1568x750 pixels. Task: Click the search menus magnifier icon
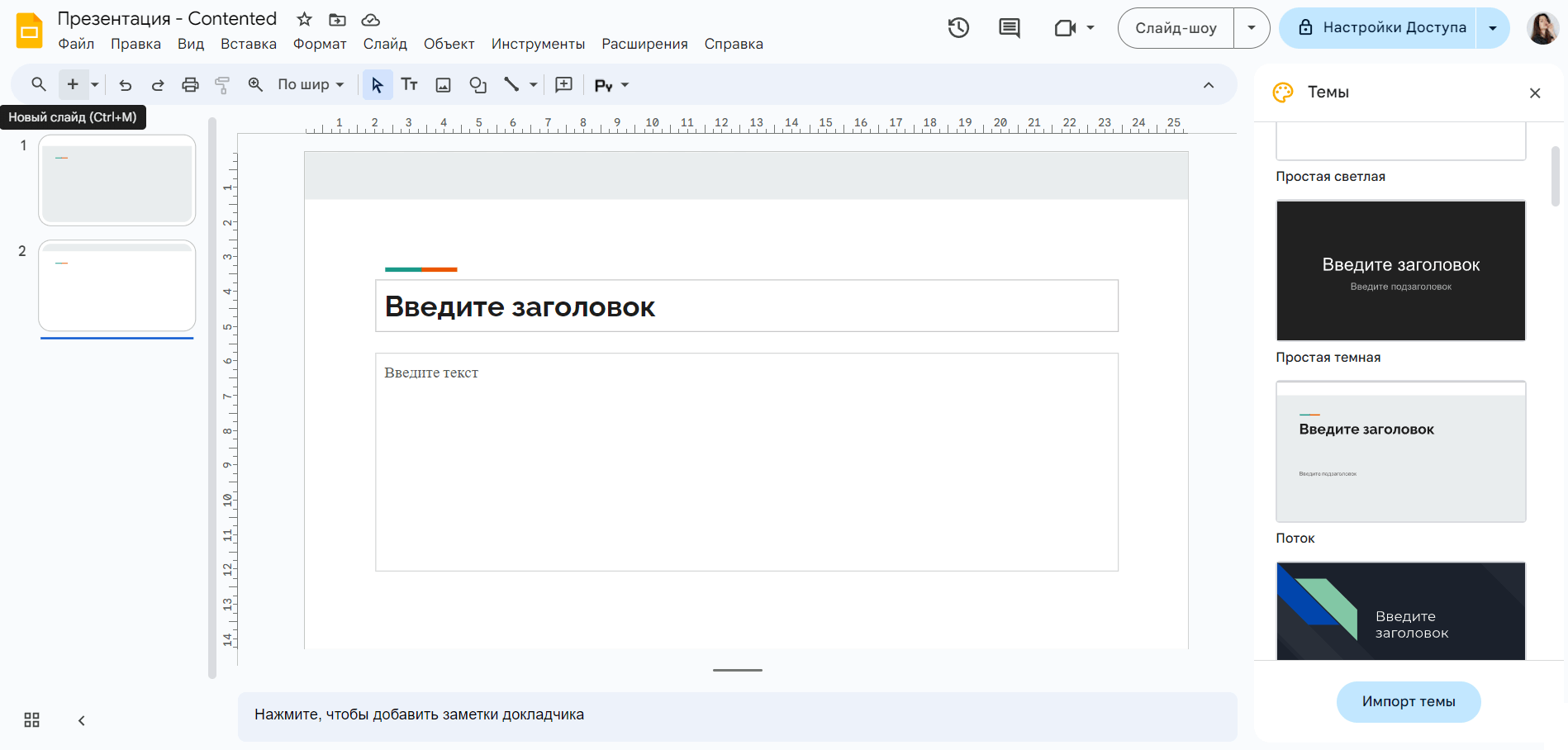[38, 84]
